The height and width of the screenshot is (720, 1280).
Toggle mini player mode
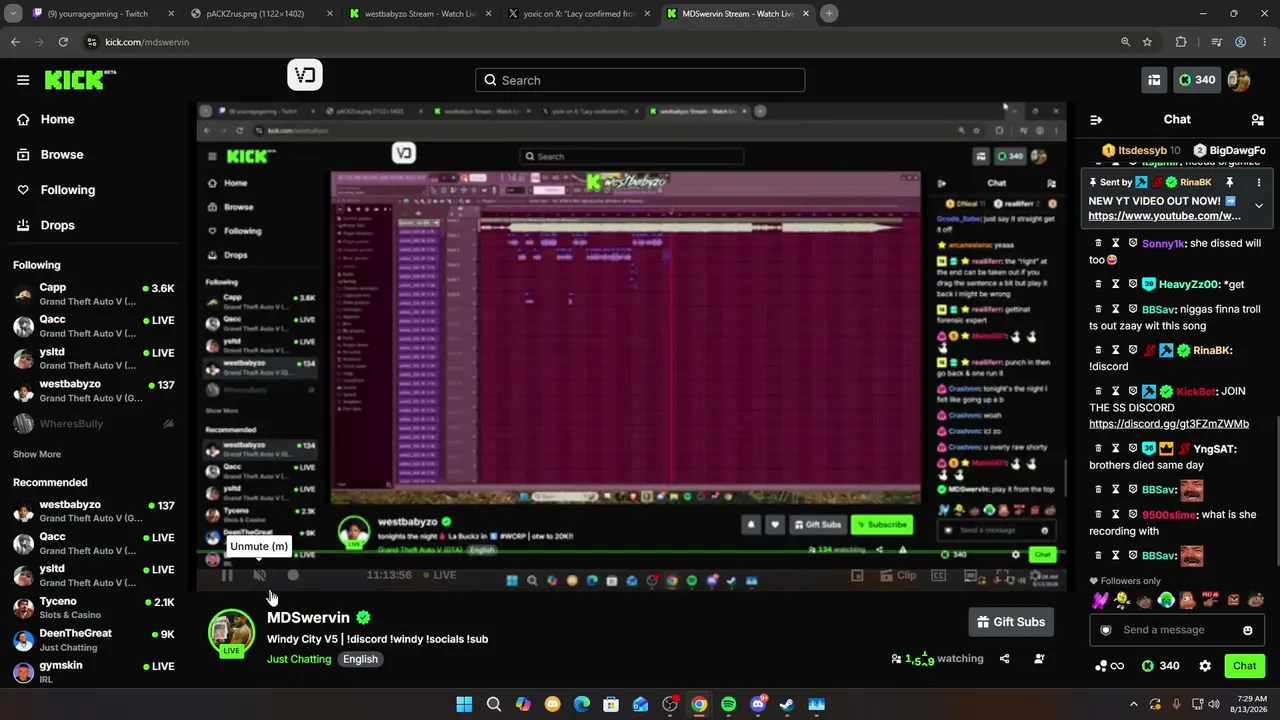[857, 575]
